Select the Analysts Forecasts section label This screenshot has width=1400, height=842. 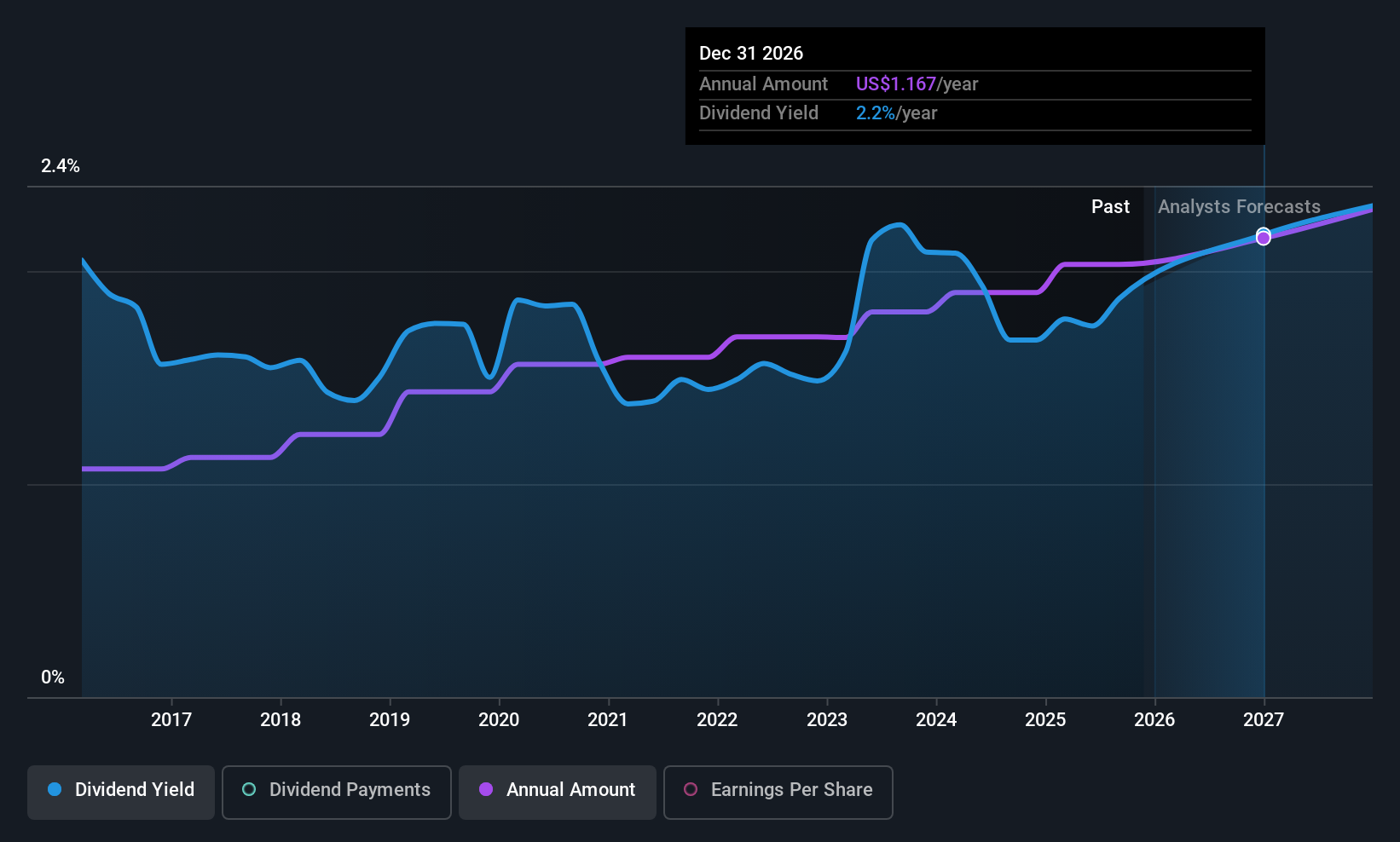pos(1238,206)
